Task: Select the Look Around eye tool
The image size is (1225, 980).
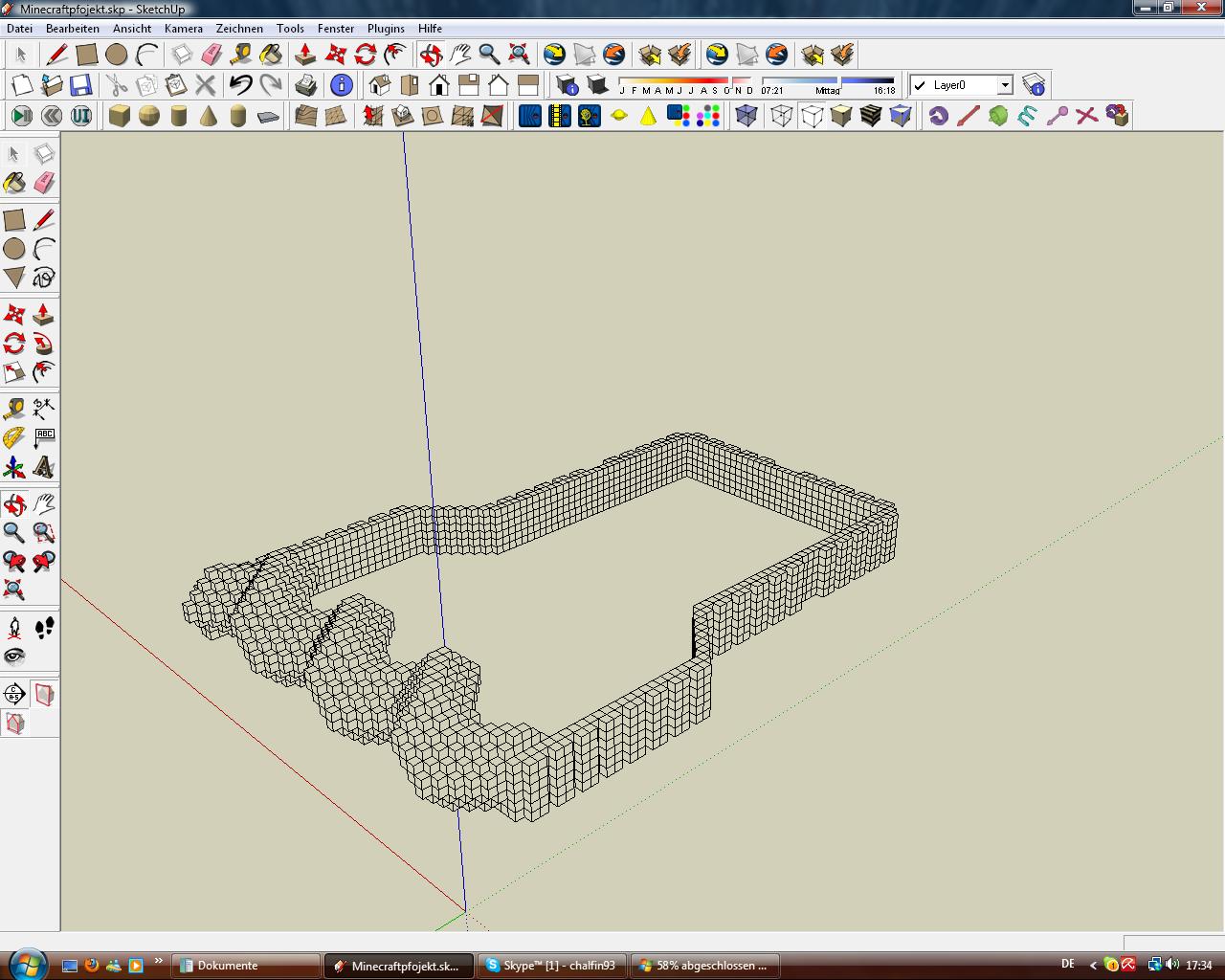Action: [14, 657]
